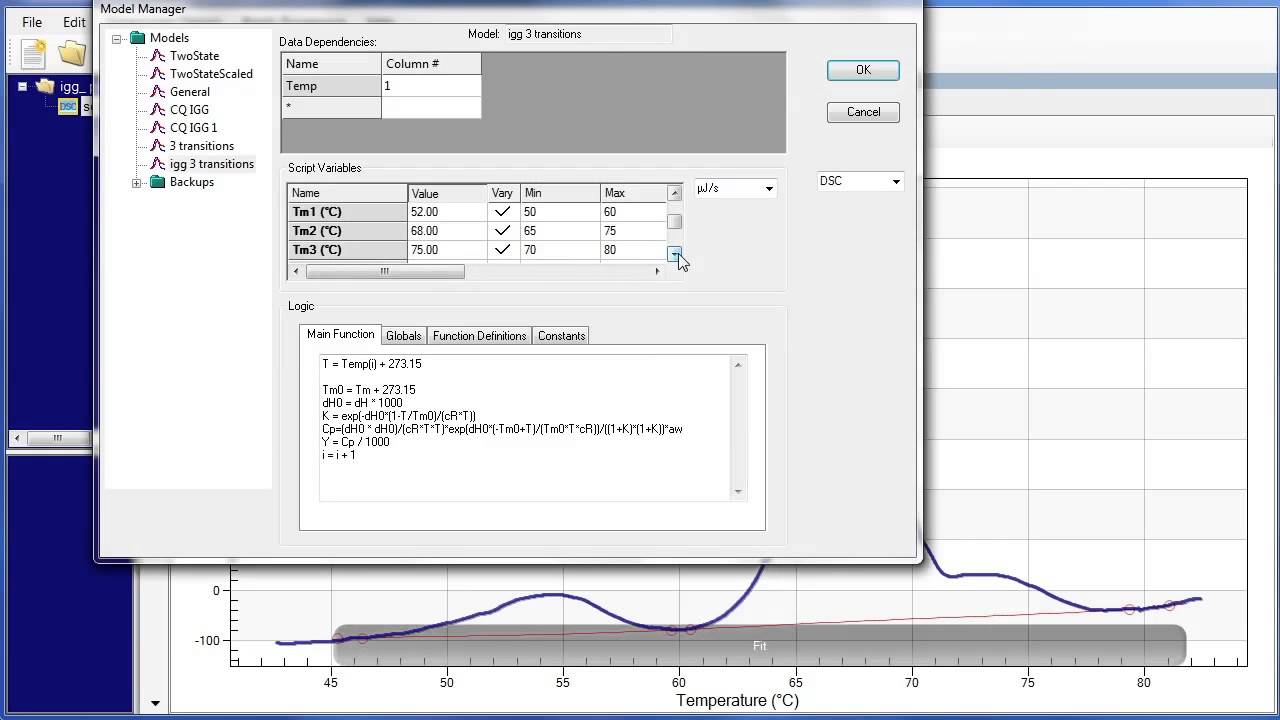Click the Backups folder icon
This screenshot has height=720, width=1280.
(x=157, y=182)
